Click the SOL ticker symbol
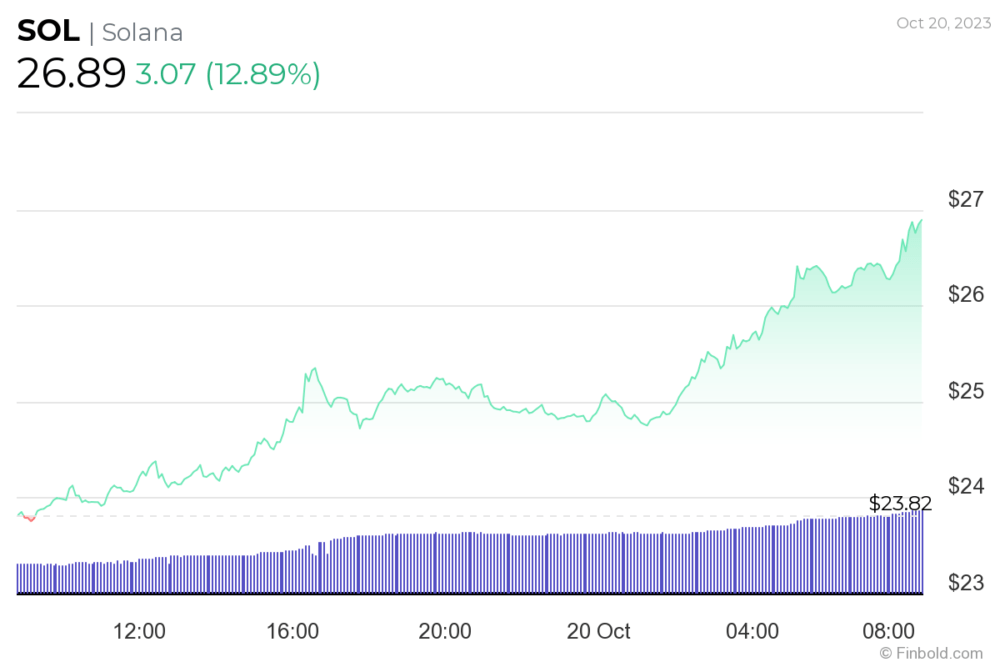 (48, 31)
